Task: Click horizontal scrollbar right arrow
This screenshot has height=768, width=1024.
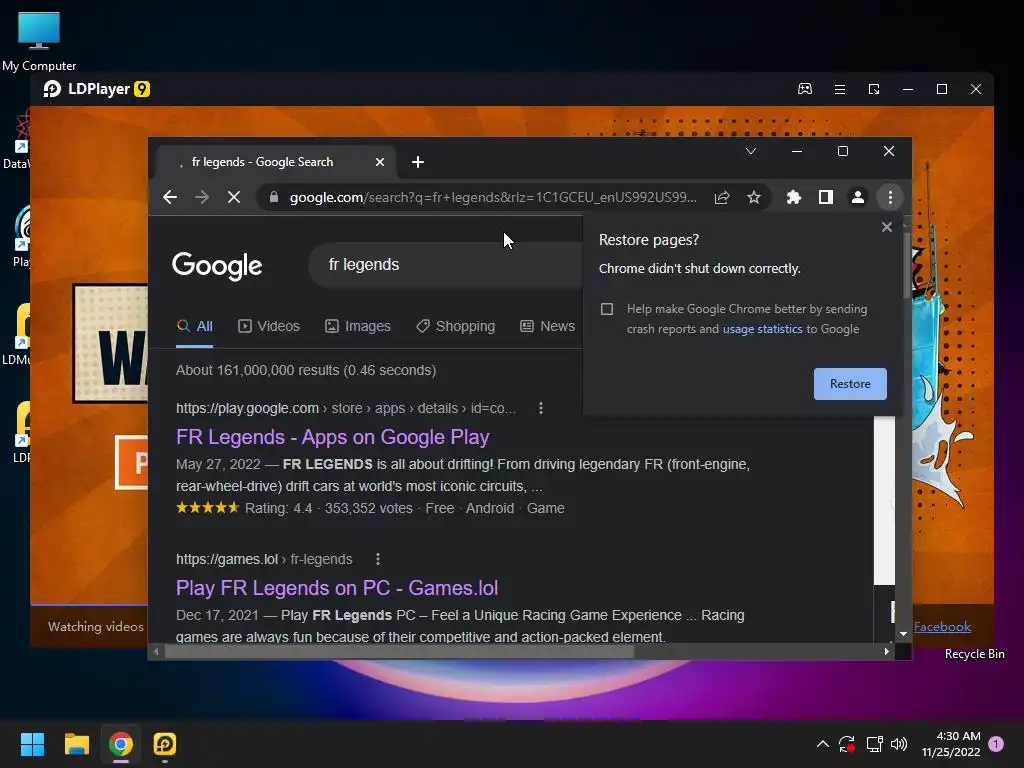Action: click(886, 651)
